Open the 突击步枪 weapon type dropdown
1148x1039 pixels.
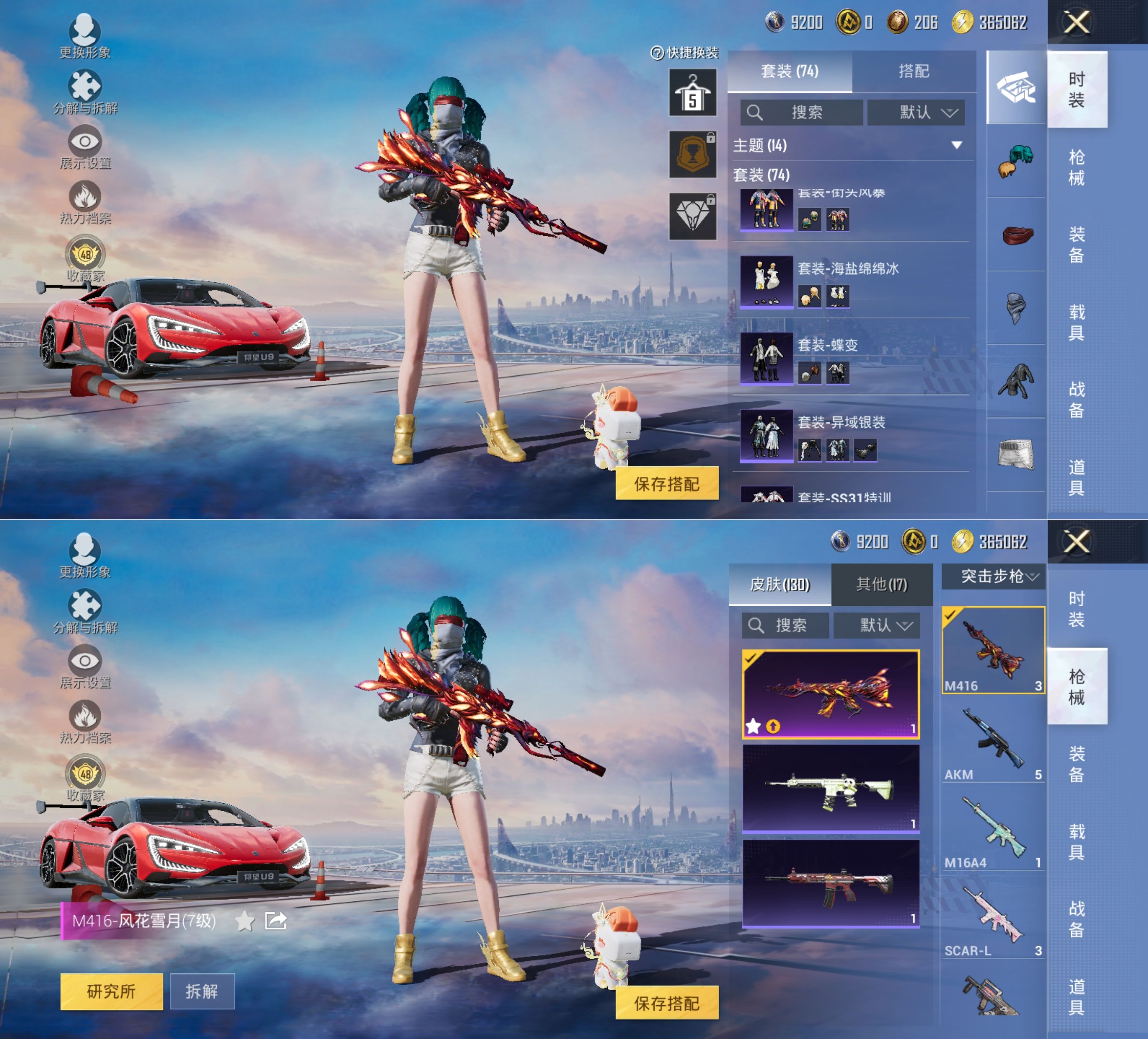point(994,576)
